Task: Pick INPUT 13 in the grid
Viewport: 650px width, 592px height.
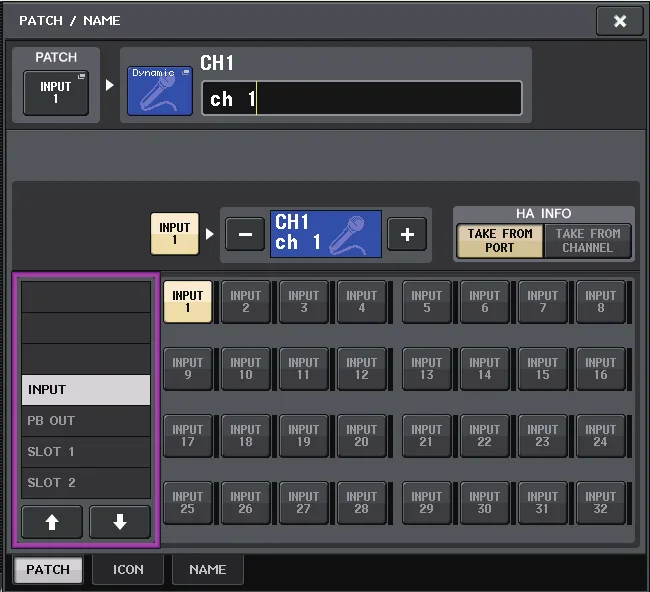Action: click(427, 369)
